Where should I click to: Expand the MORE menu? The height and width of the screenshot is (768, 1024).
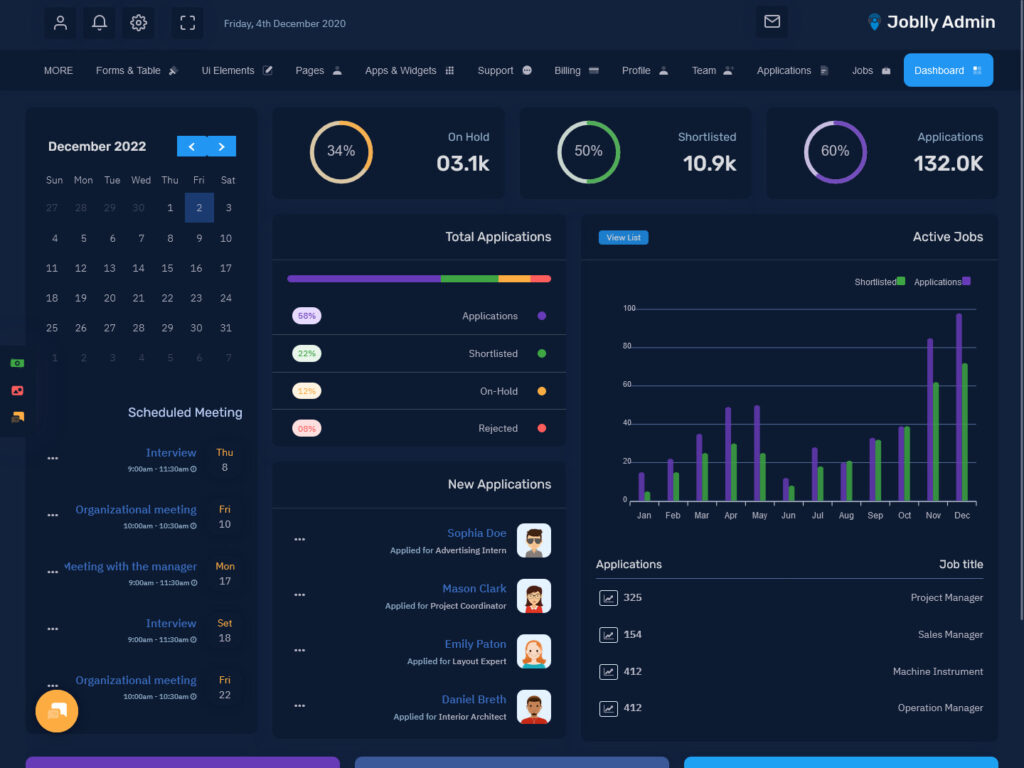pos(58,71)
